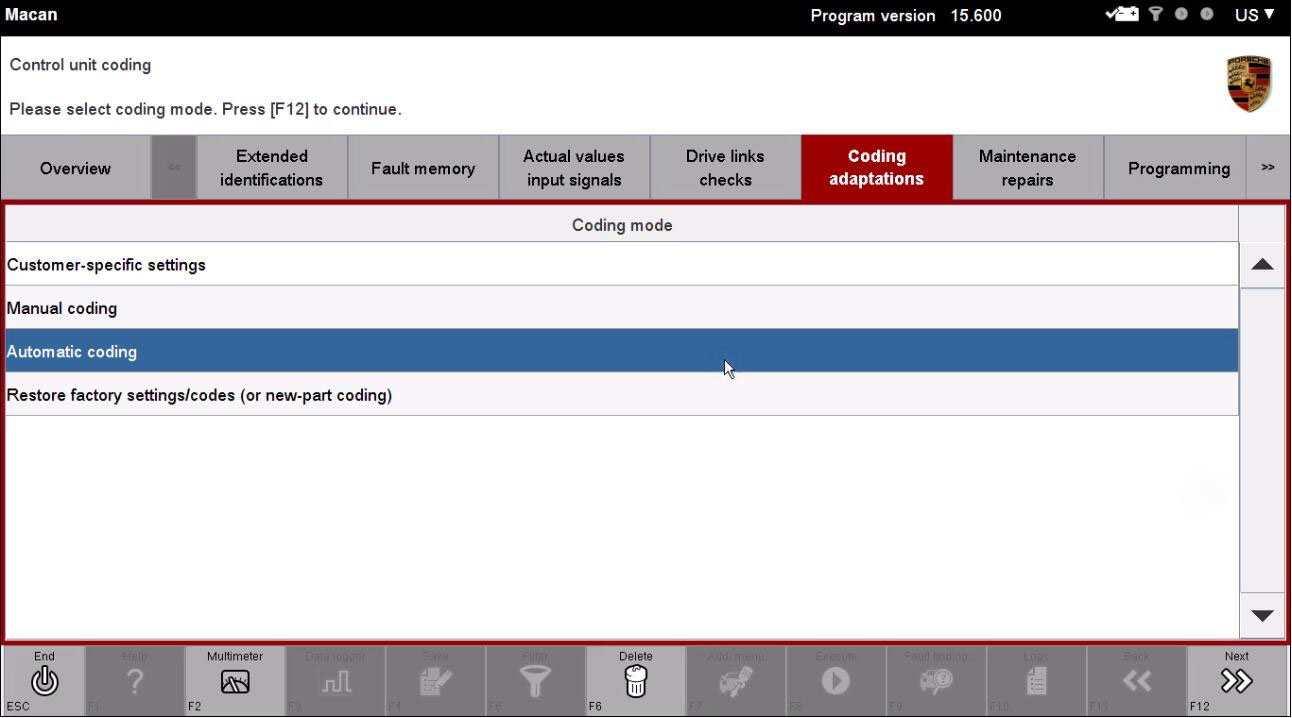Select the Manual coding row
This screenshot has width=1292, height=718.
coord(621,308)
